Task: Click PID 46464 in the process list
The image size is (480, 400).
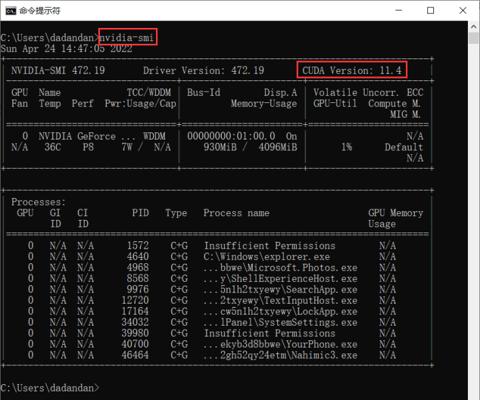Action: click(x=135, y=355)
